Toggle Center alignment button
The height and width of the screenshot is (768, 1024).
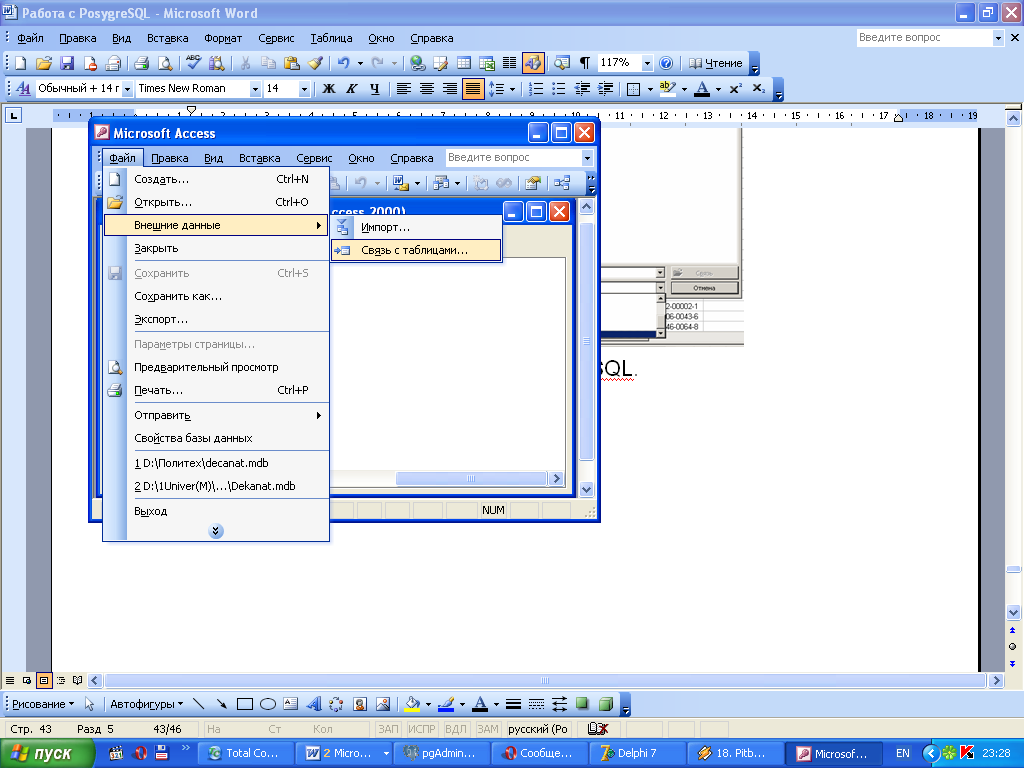tap(426, 89)
